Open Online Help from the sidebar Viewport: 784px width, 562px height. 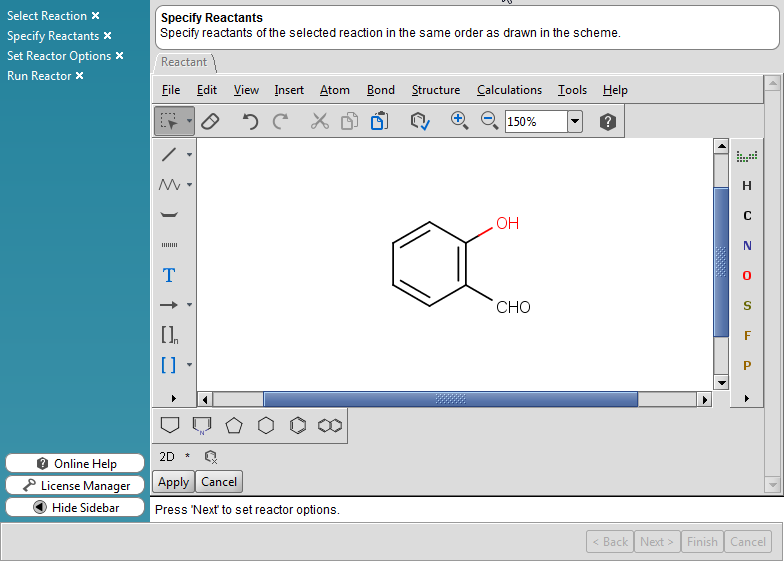coord(75,464)
